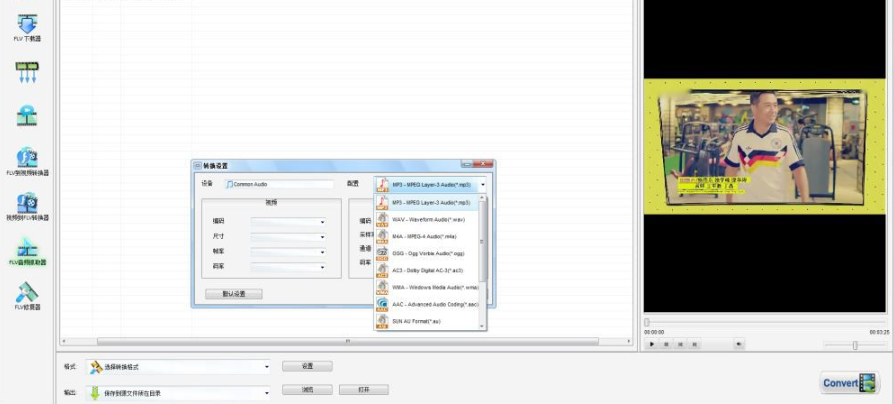
Task: Pick WMA - Windows Media Audio format
Action: point(427,287)
